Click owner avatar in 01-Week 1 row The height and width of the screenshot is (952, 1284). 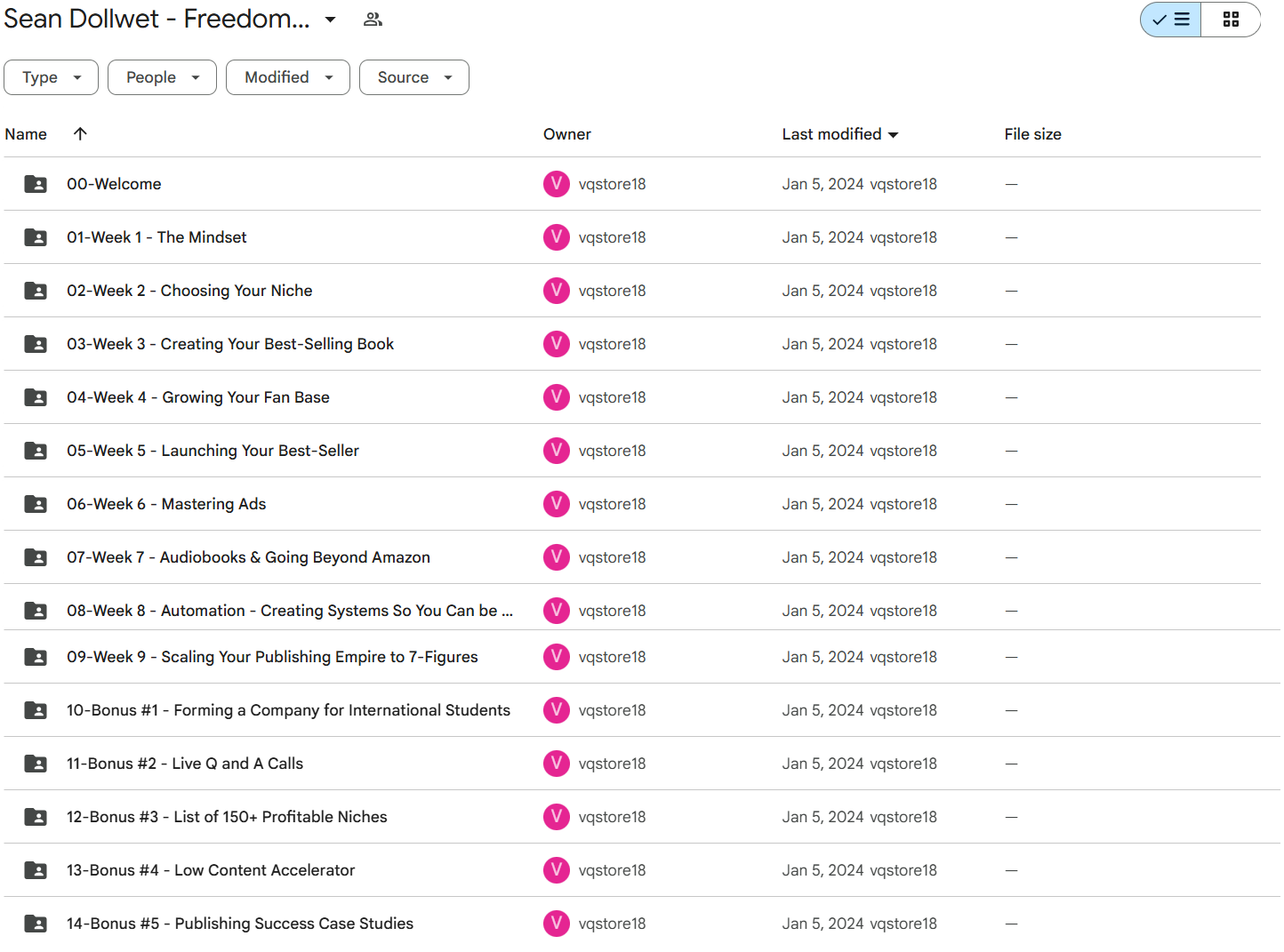[557, 237]
